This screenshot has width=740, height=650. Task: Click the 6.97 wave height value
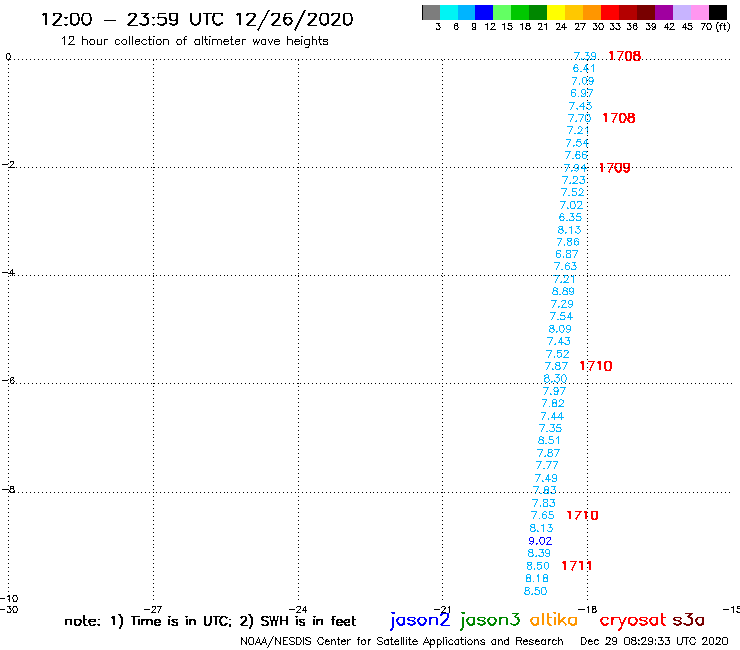[x=581, y=93]
